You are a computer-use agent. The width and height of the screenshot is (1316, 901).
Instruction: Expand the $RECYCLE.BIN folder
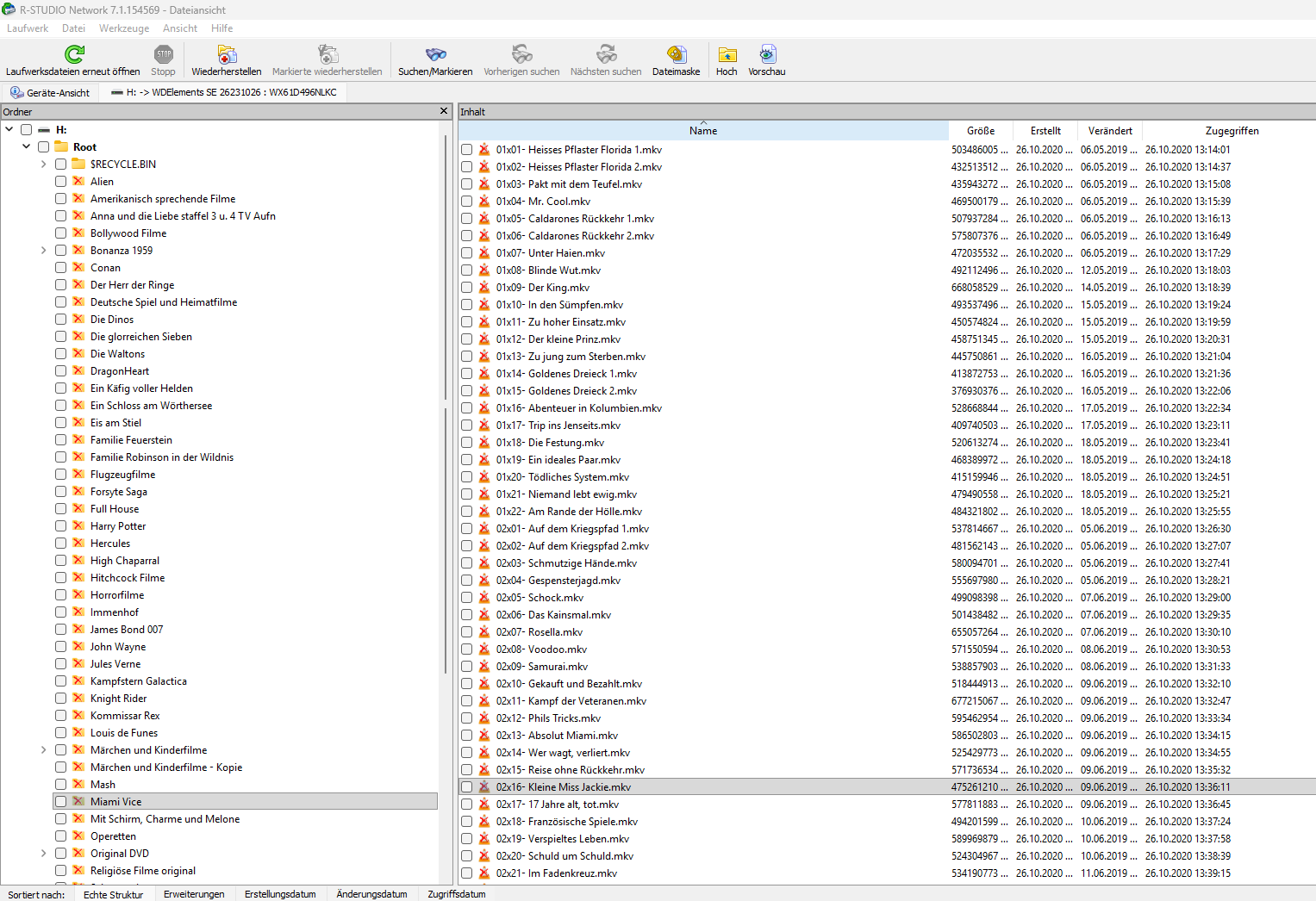44,164
